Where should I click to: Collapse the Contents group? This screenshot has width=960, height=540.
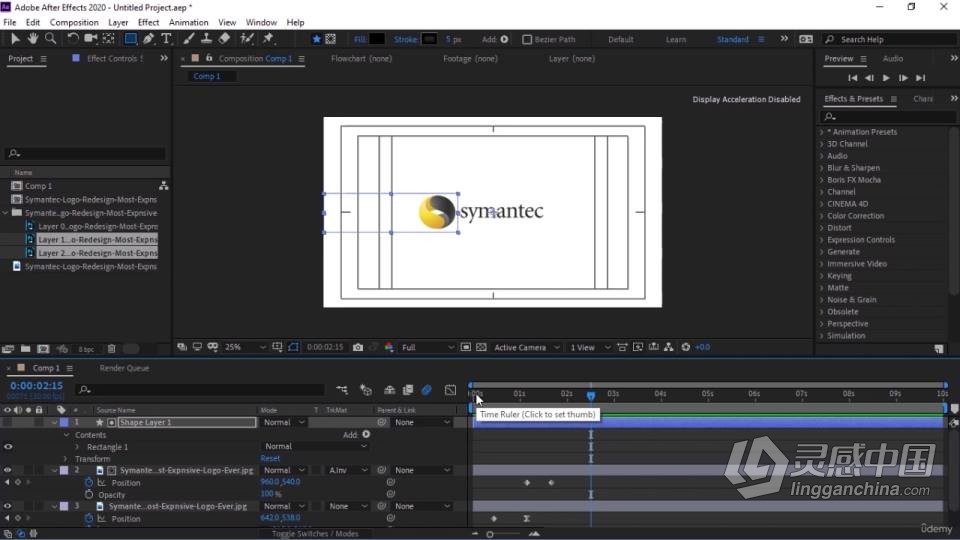tap(66, 435)
